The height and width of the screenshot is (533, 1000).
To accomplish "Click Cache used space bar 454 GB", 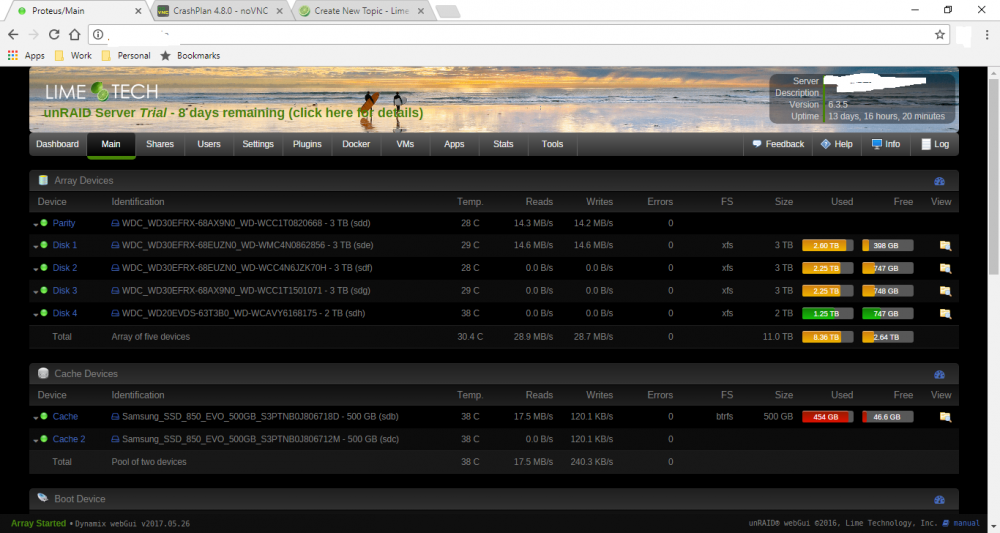I will pyautogui.click(x=827, y=417).
